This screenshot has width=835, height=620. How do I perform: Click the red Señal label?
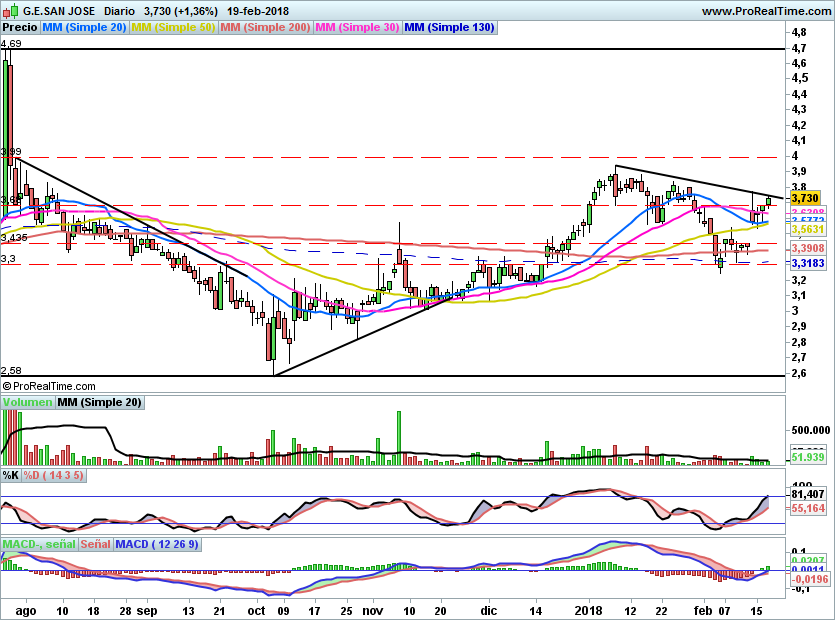95,544
